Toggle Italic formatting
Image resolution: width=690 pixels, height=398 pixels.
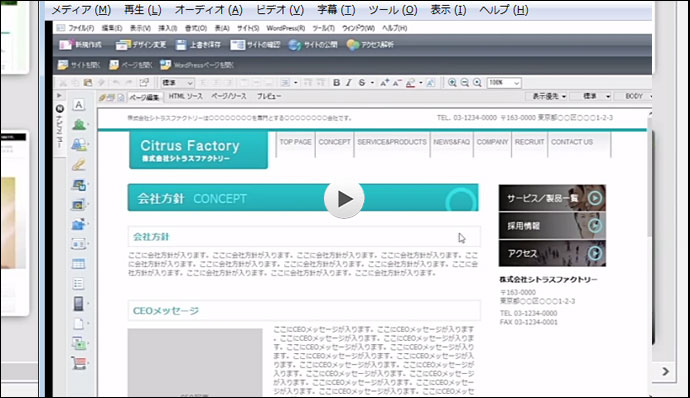coord(349,82)
